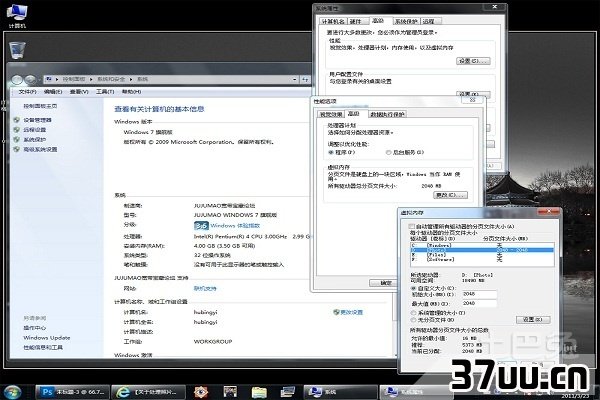Screen dimensions: 600x400
Task: Open the Windows 体验指数 link
Action: [235, 226]
